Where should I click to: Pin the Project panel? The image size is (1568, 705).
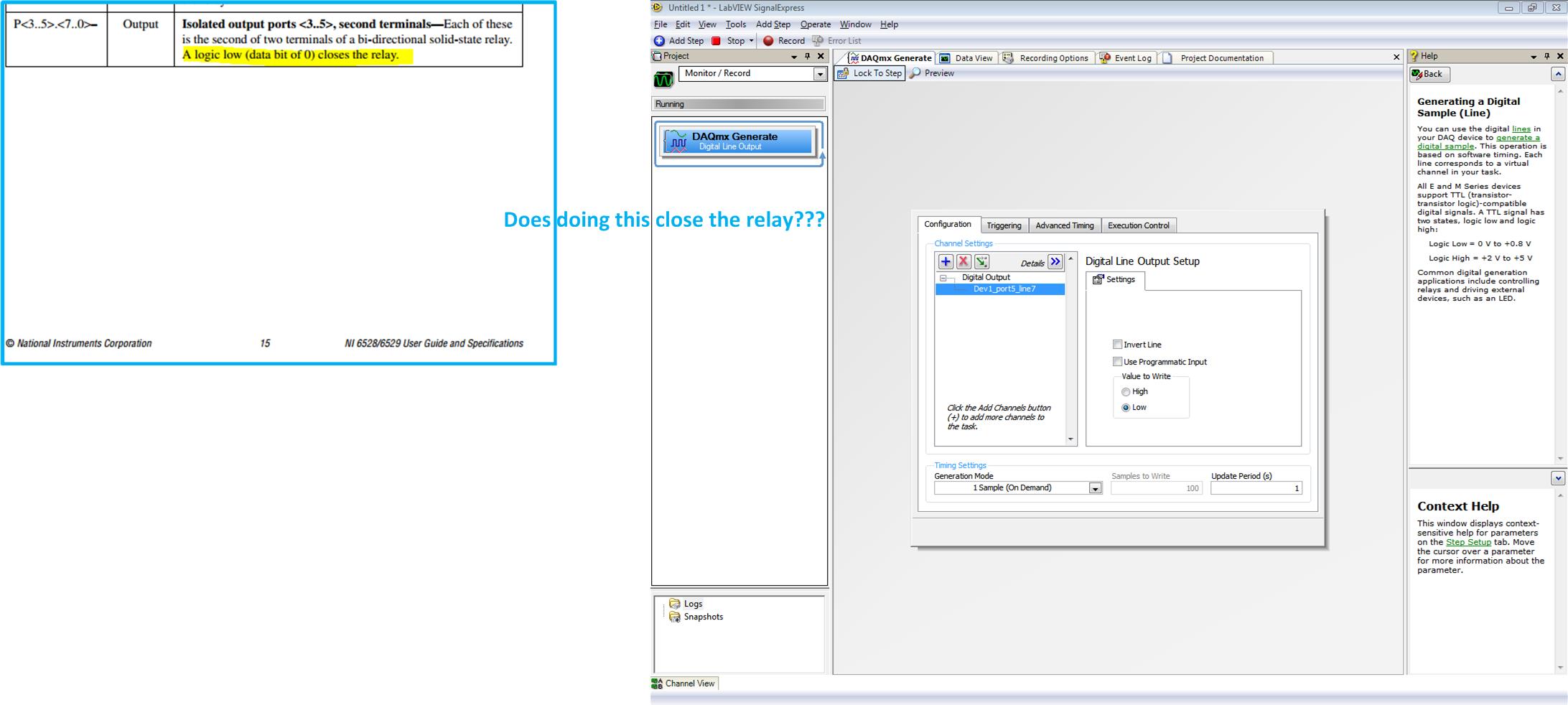tap(807, 56)
